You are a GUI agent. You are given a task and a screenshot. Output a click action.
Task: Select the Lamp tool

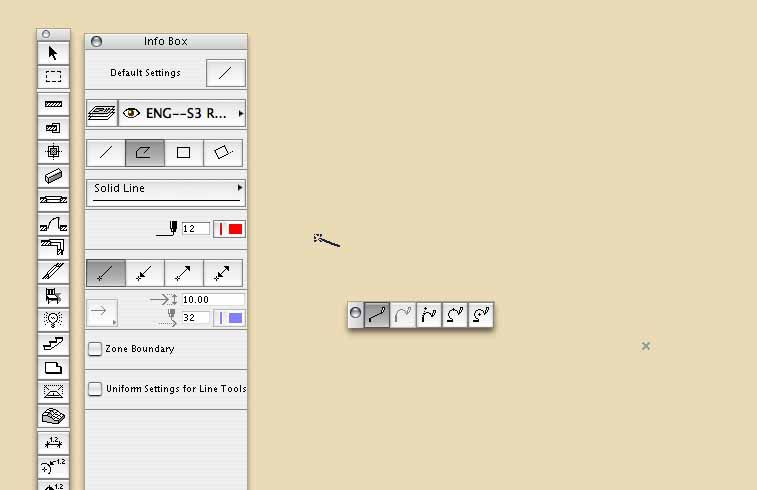coord(53,320)
